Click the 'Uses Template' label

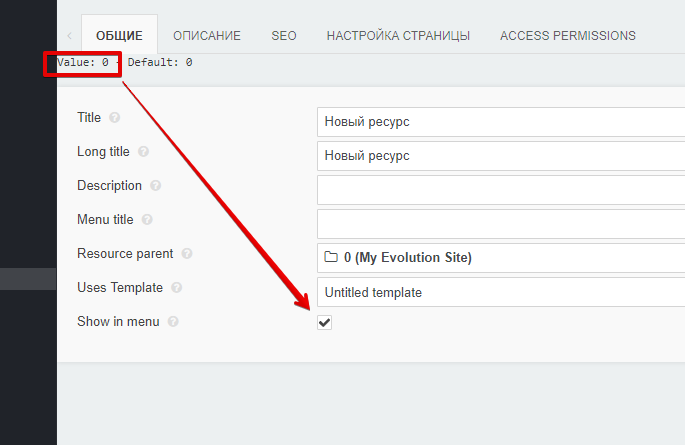[120, 288]
